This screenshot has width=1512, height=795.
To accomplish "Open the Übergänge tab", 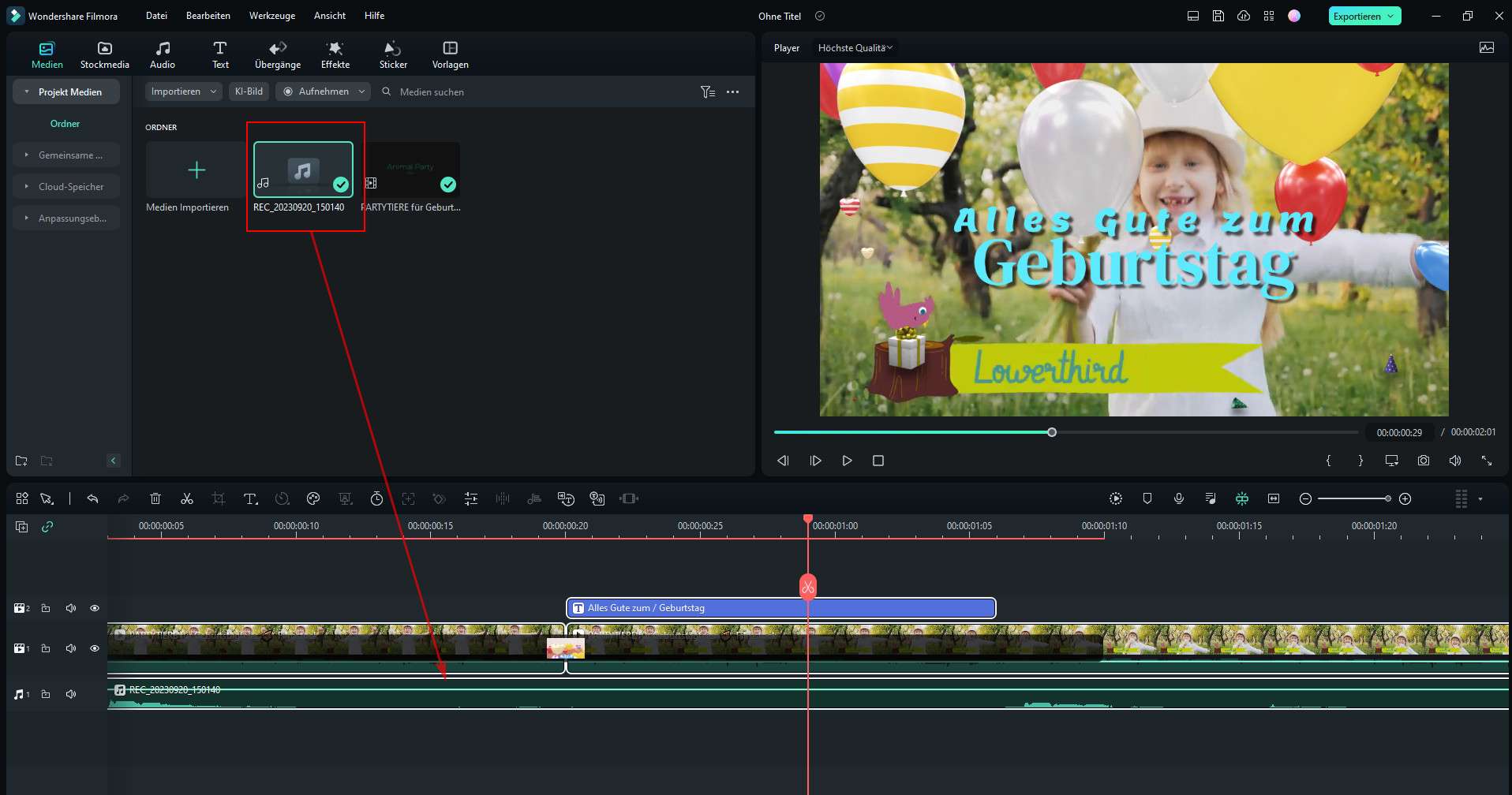I will tap(278, 55).
